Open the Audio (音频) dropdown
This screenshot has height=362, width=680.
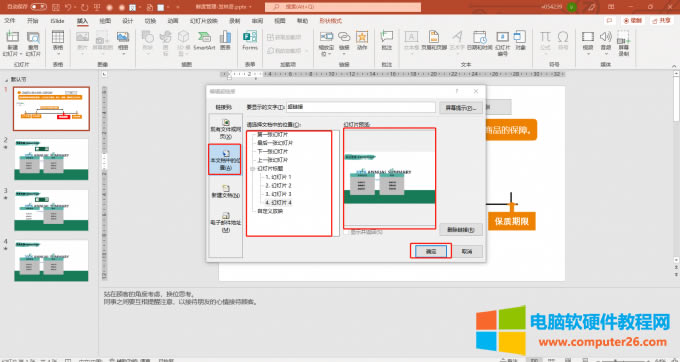click(606, 54)
